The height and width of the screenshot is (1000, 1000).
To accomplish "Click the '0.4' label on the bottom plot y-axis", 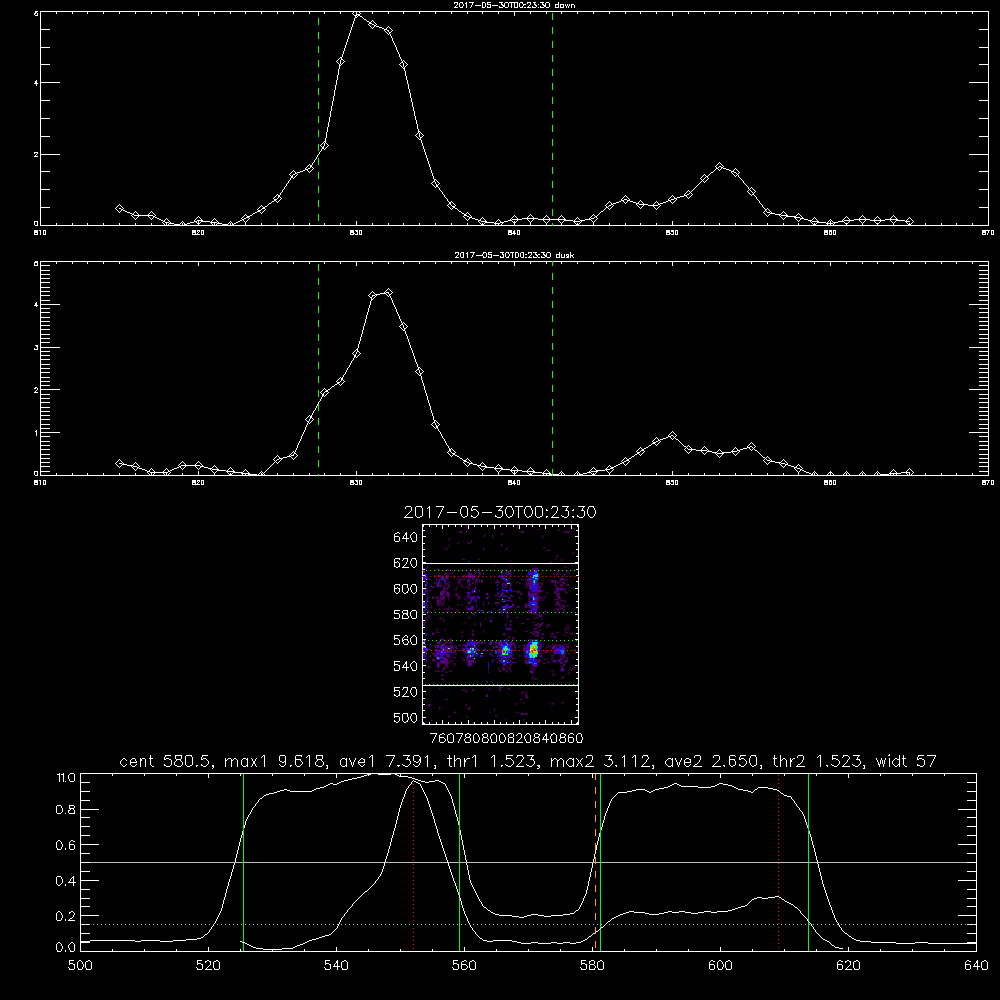I will pos(66,881).
